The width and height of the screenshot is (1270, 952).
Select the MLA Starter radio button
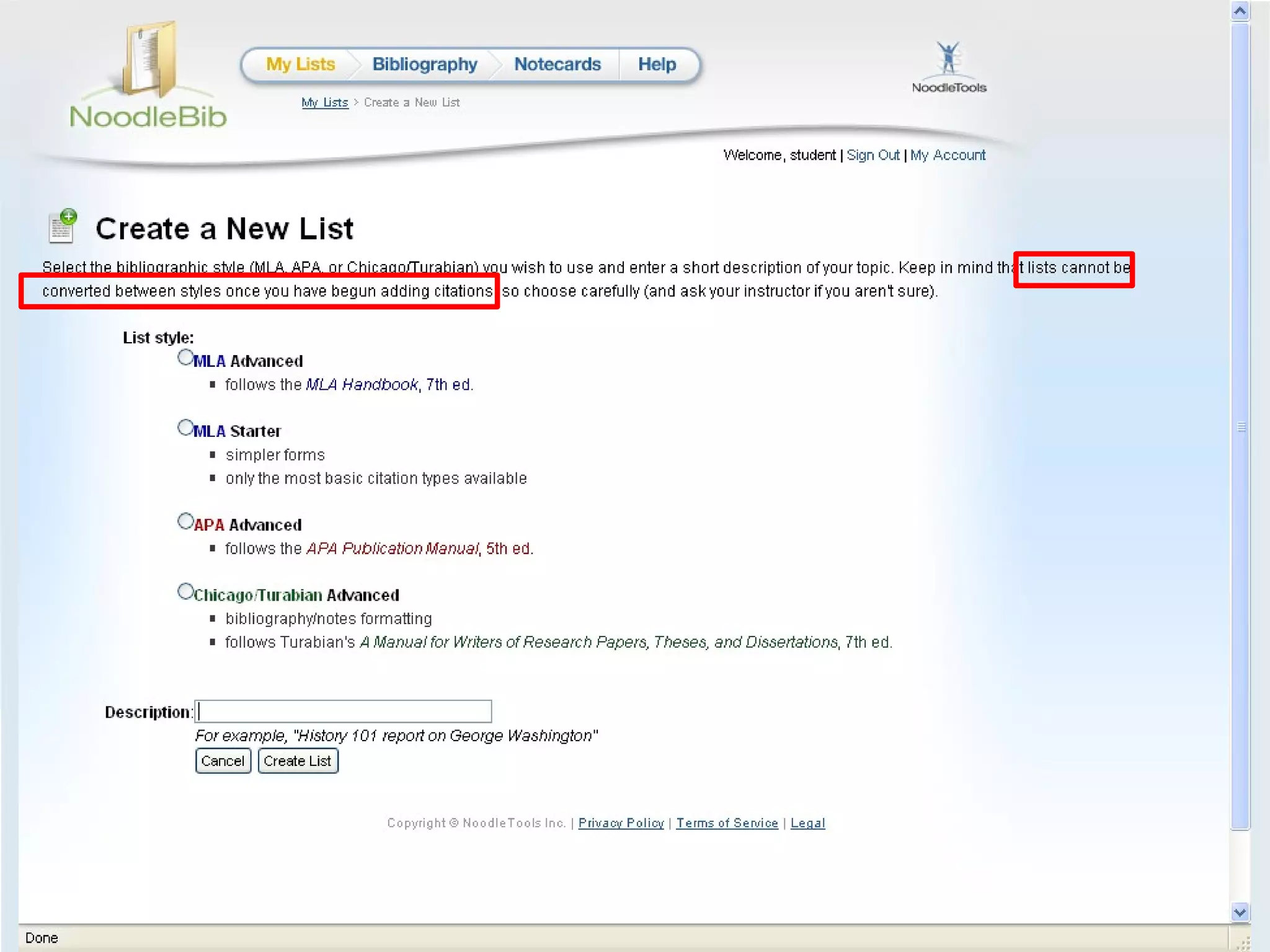(x=185, y=428)
